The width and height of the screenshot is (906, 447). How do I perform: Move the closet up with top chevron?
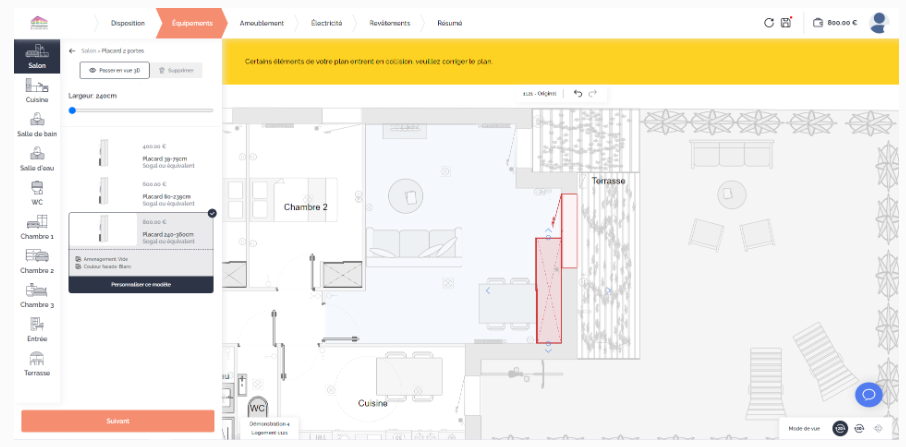pyautogui.click(x=548, y=230)
